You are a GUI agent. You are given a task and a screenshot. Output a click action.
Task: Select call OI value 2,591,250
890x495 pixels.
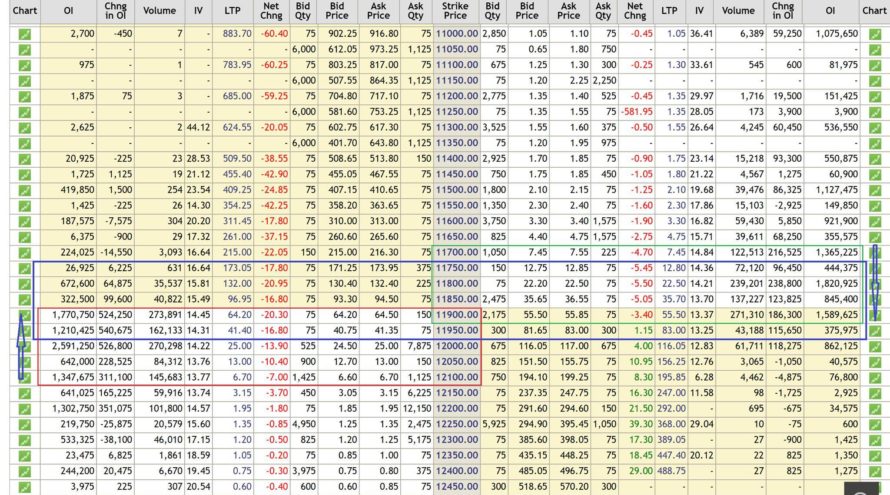coord(73,346)
